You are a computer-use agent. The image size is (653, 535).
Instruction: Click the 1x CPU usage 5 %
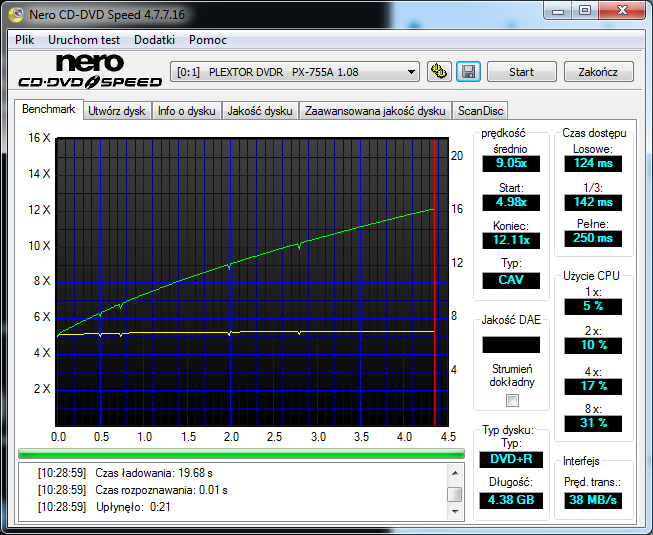click(593, 306)
